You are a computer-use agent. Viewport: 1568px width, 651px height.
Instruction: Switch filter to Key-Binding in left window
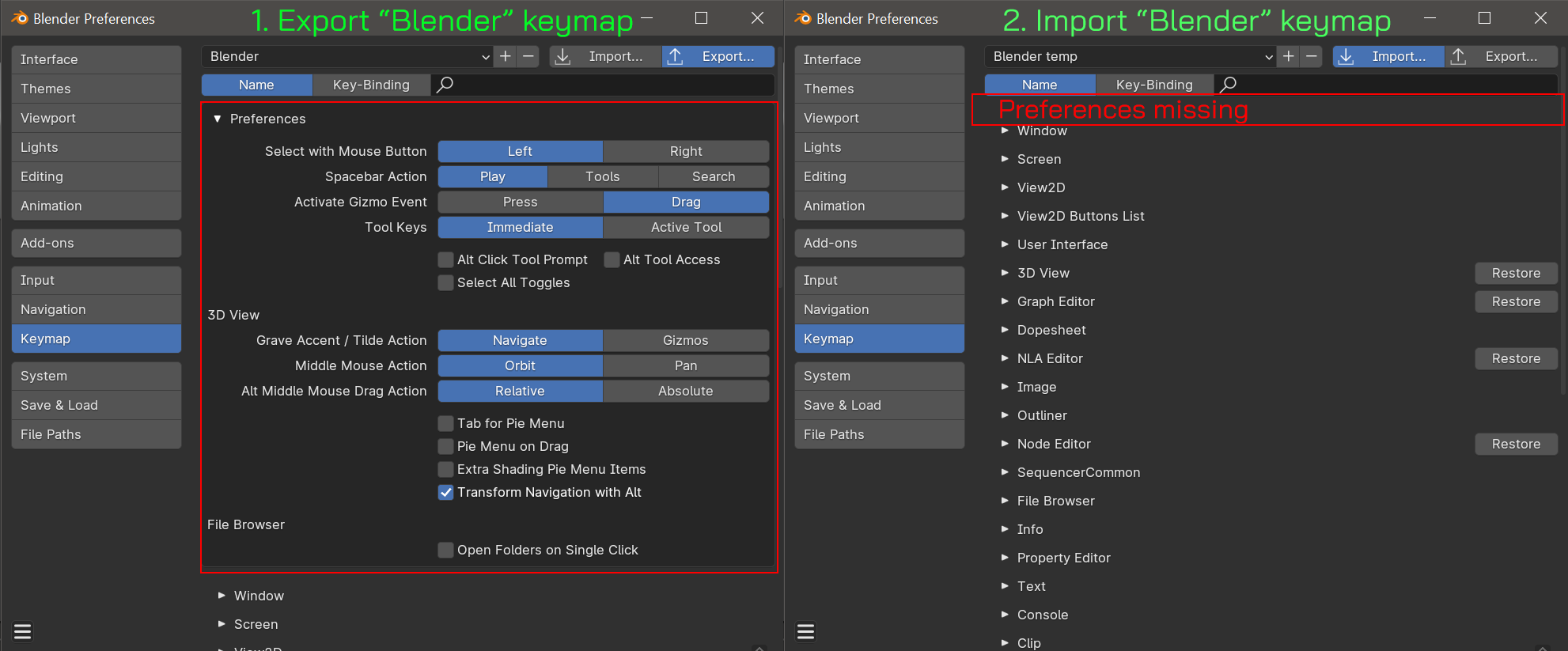click(x=371, y=85)
